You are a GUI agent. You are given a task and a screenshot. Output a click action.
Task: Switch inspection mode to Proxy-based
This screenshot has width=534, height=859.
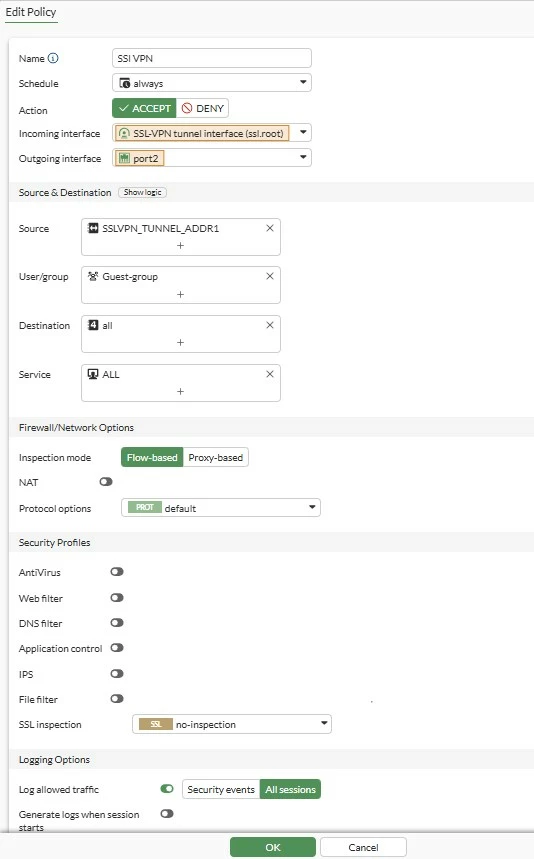pyautogui.click(x=216, y=457)
